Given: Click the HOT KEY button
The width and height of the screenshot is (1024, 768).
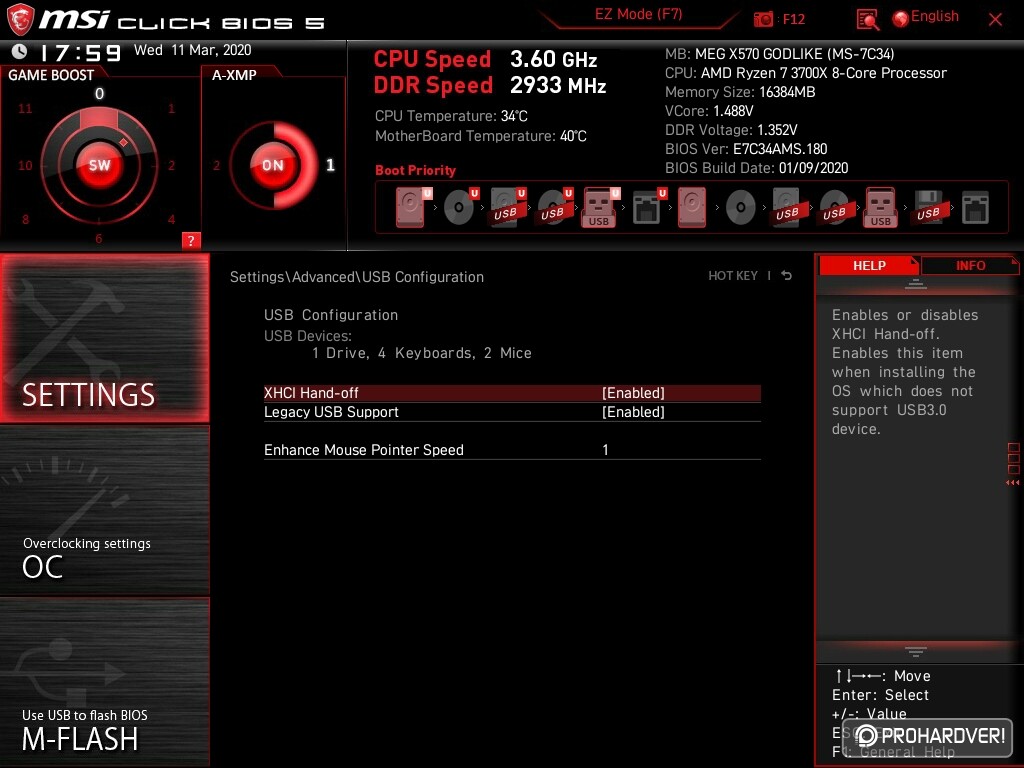Looking at the screenshot, I should (x=733, y=276).
